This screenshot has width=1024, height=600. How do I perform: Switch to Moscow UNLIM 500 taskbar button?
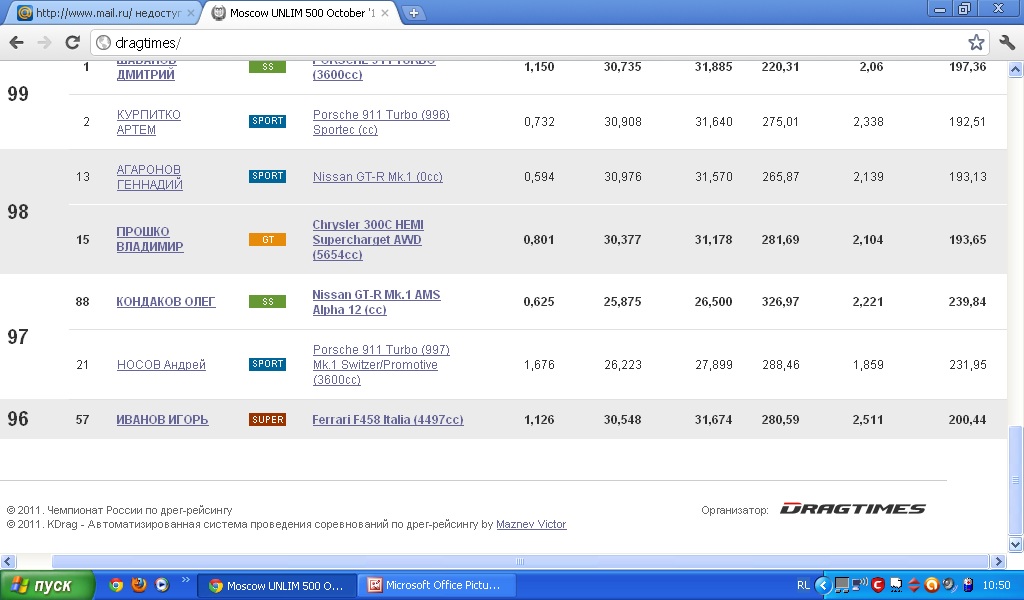[276, 586]
